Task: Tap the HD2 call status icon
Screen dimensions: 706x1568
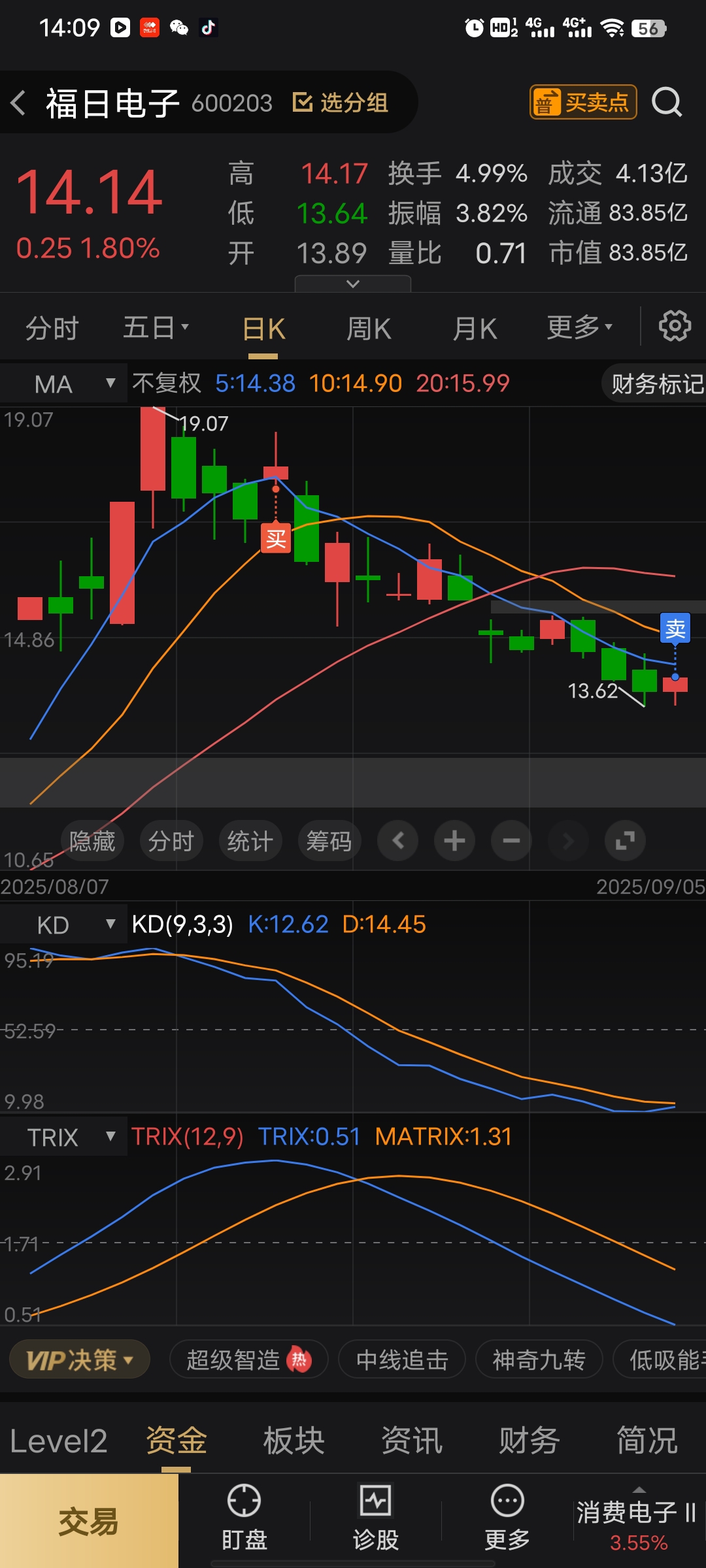Action: pos(504,27)
